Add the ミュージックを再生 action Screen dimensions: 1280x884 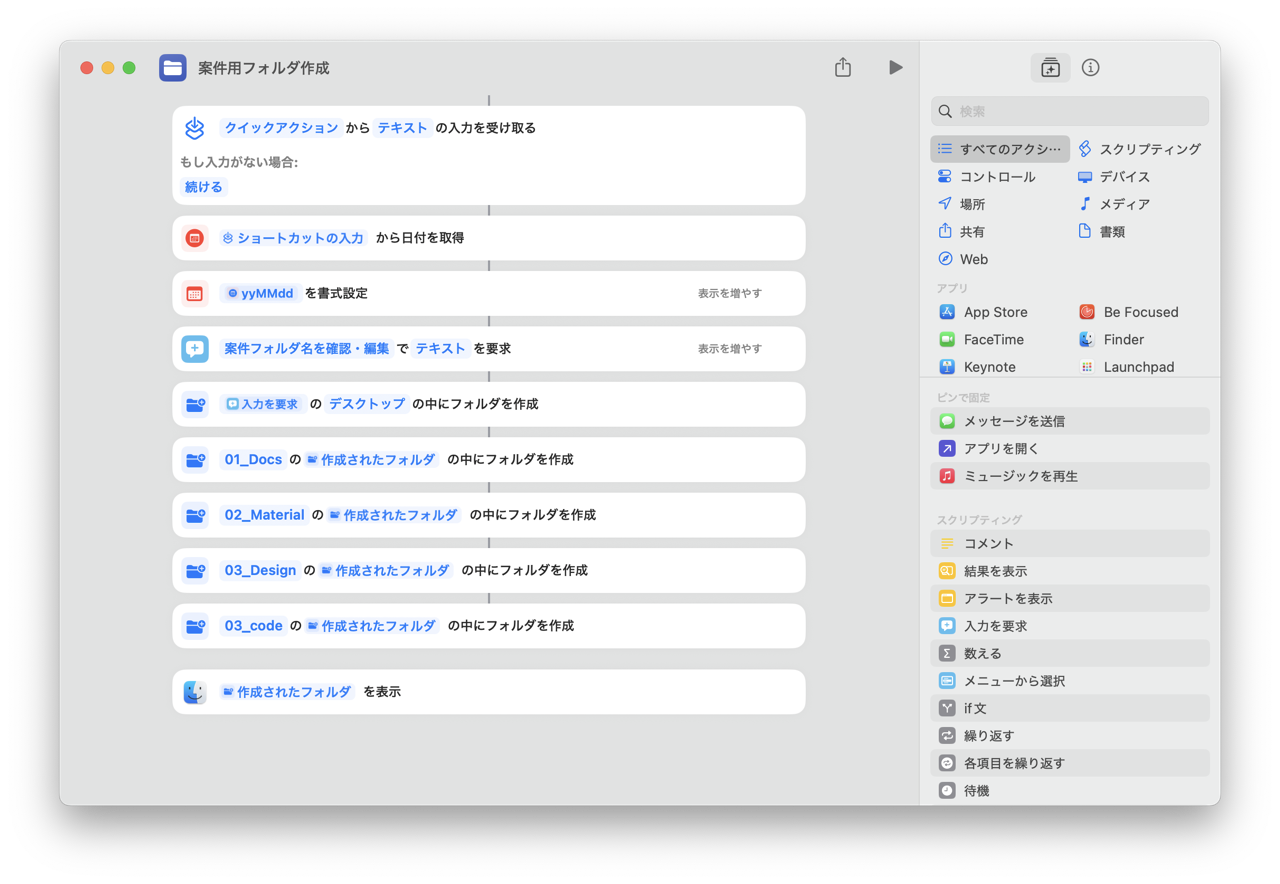point(1070,476)
